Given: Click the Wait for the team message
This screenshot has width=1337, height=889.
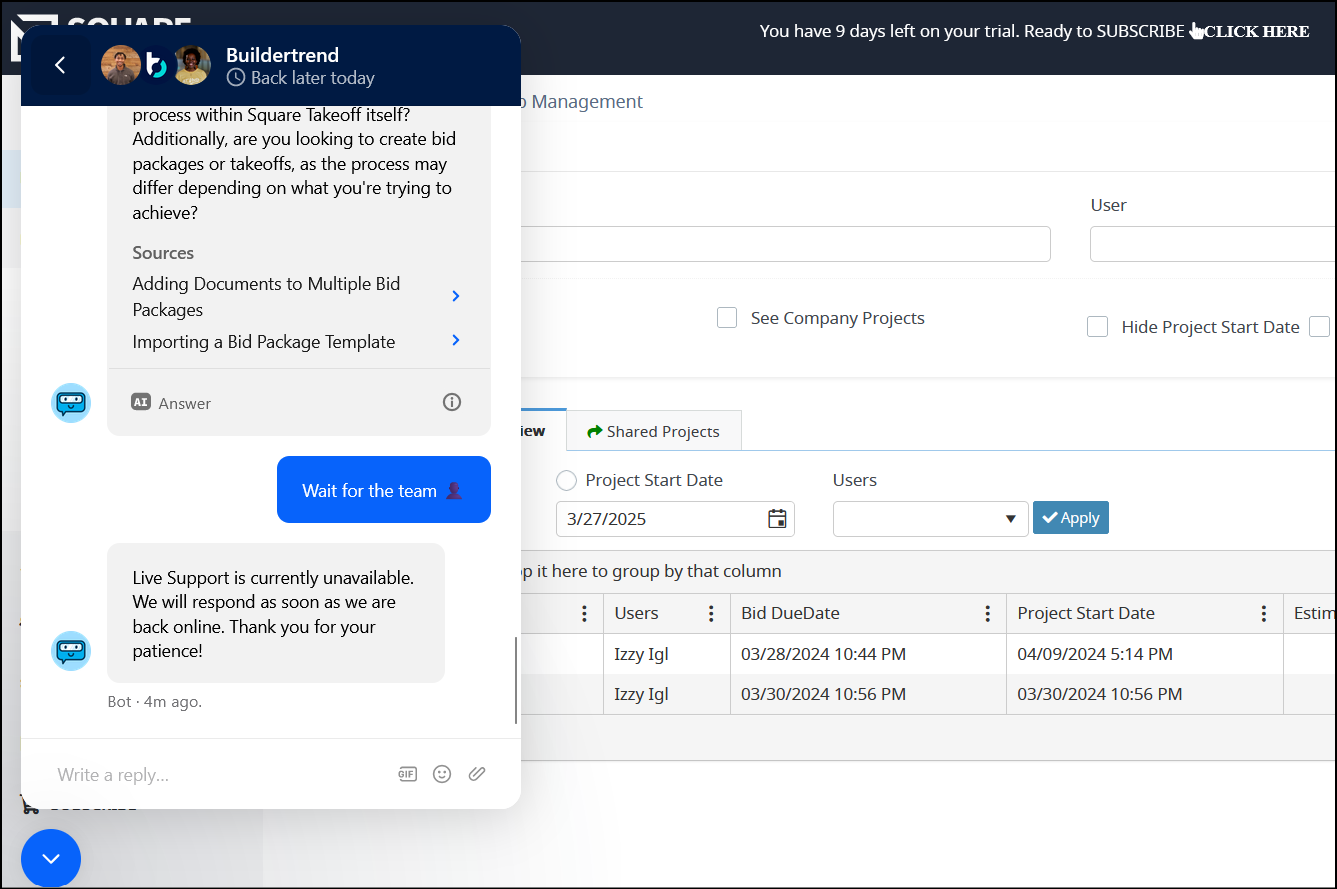Looking at the screenshot, I should click(x=384, y=490).
